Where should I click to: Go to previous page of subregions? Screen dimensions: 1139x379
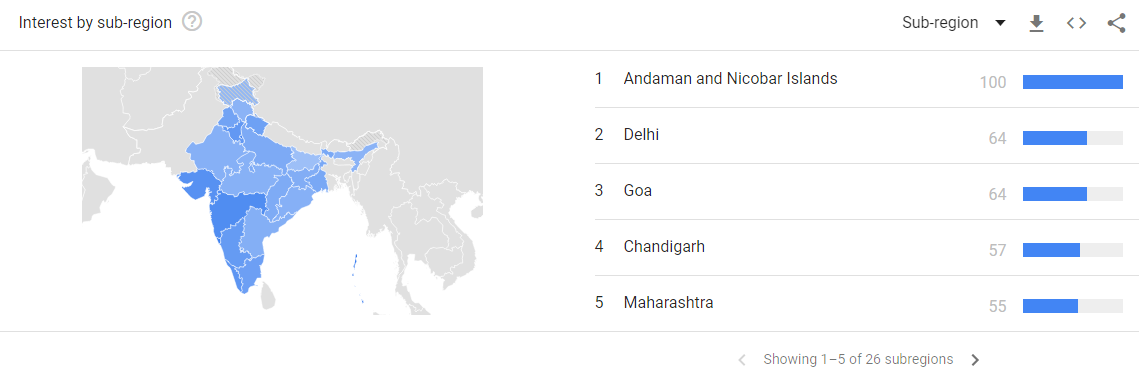coord(742,359)
